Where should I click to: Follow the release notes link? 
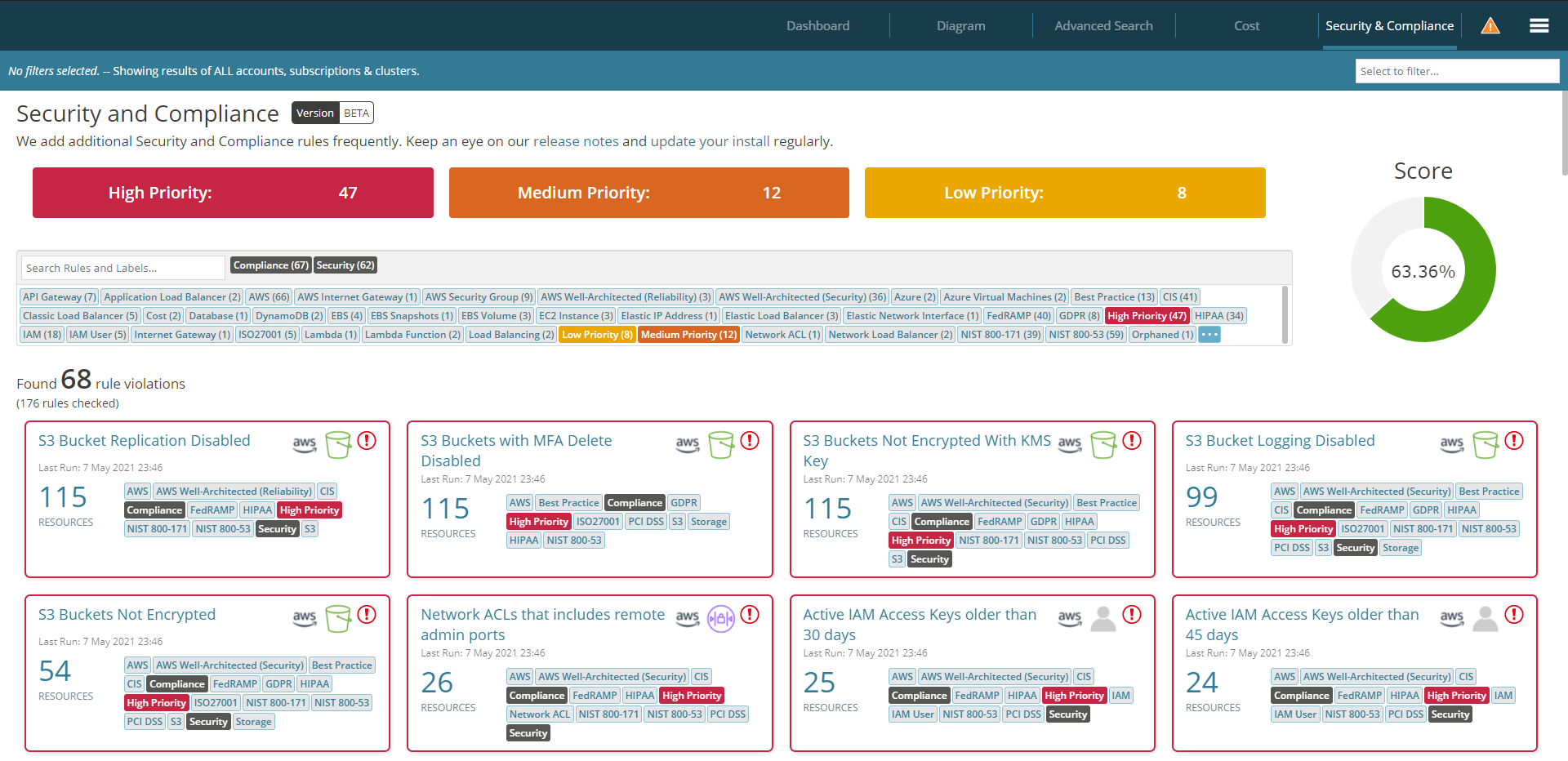pyautogui.click(x=576, y=141)
